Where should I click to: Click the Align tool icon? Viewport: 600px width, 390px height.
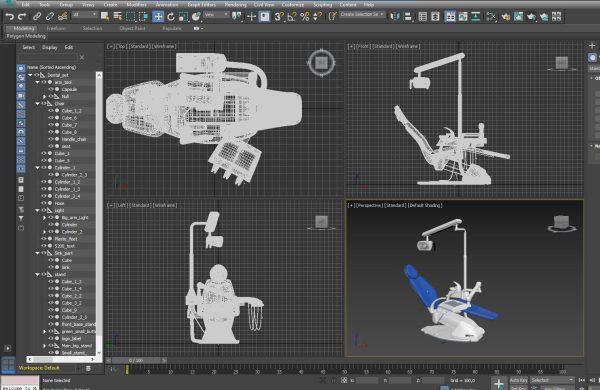(408, 16)
